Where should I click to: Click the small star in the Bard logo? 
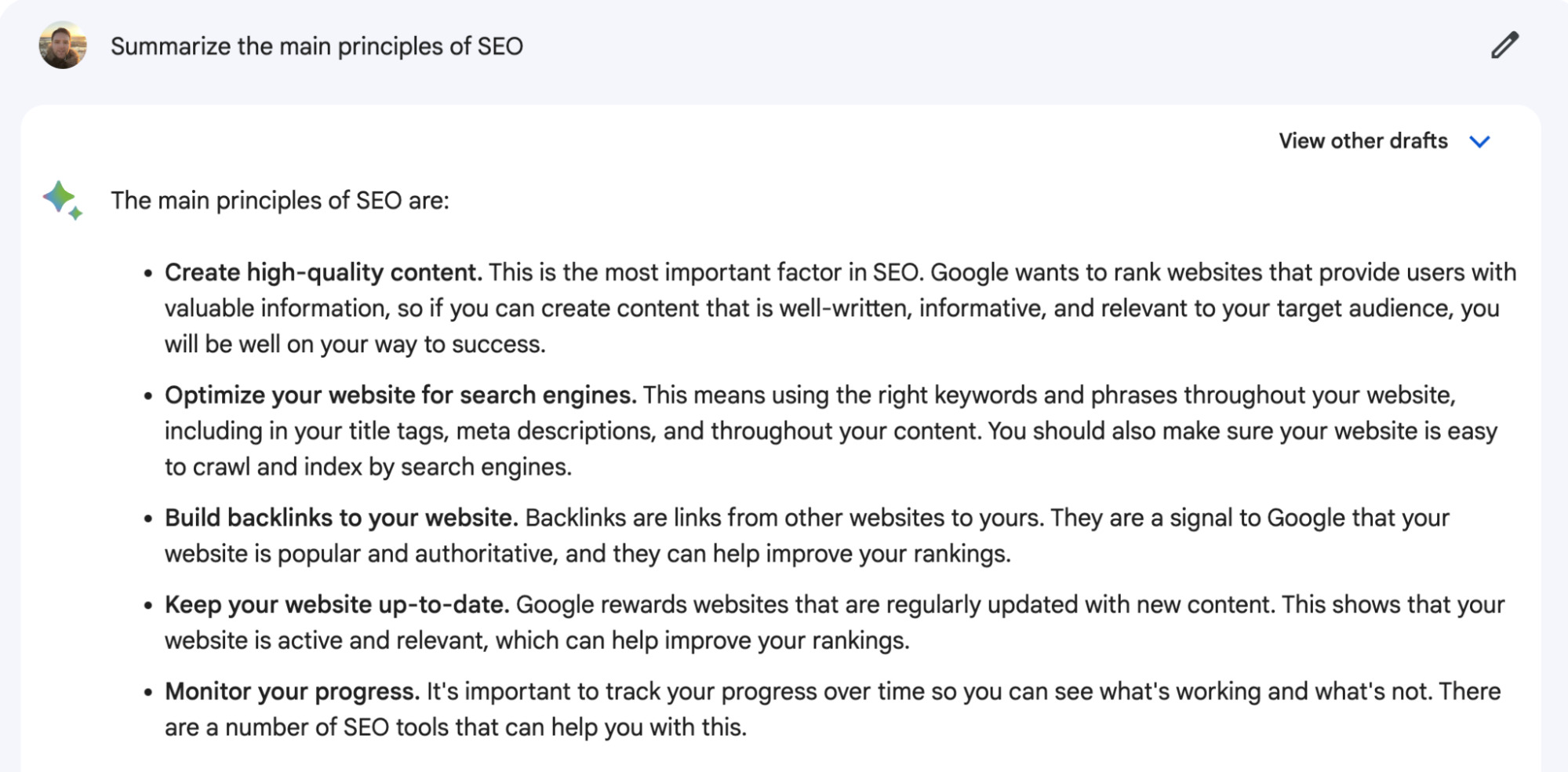point(75,212)
